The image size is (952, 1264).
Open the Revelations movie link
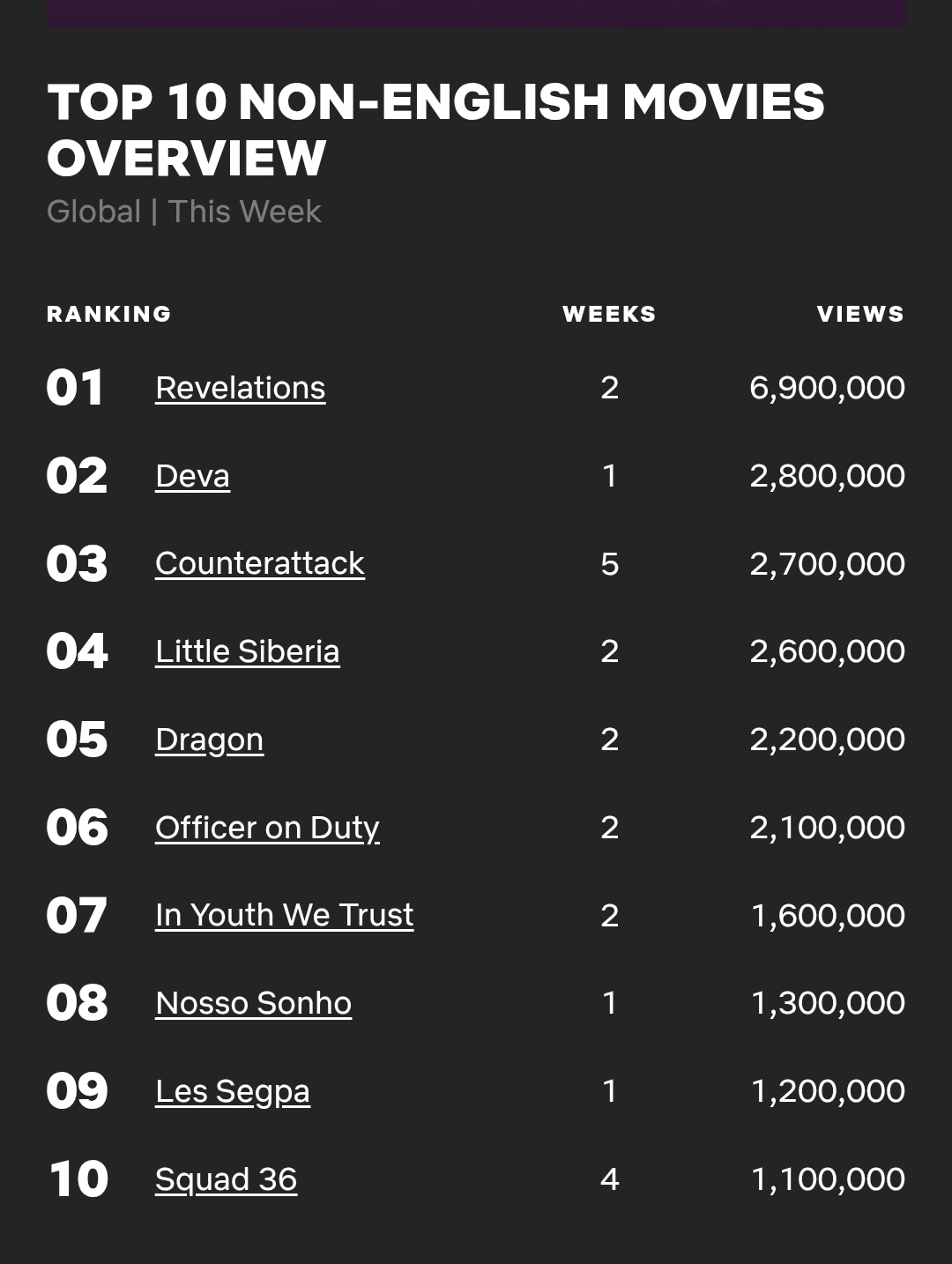pyautogui.click(x=240, y=388)
